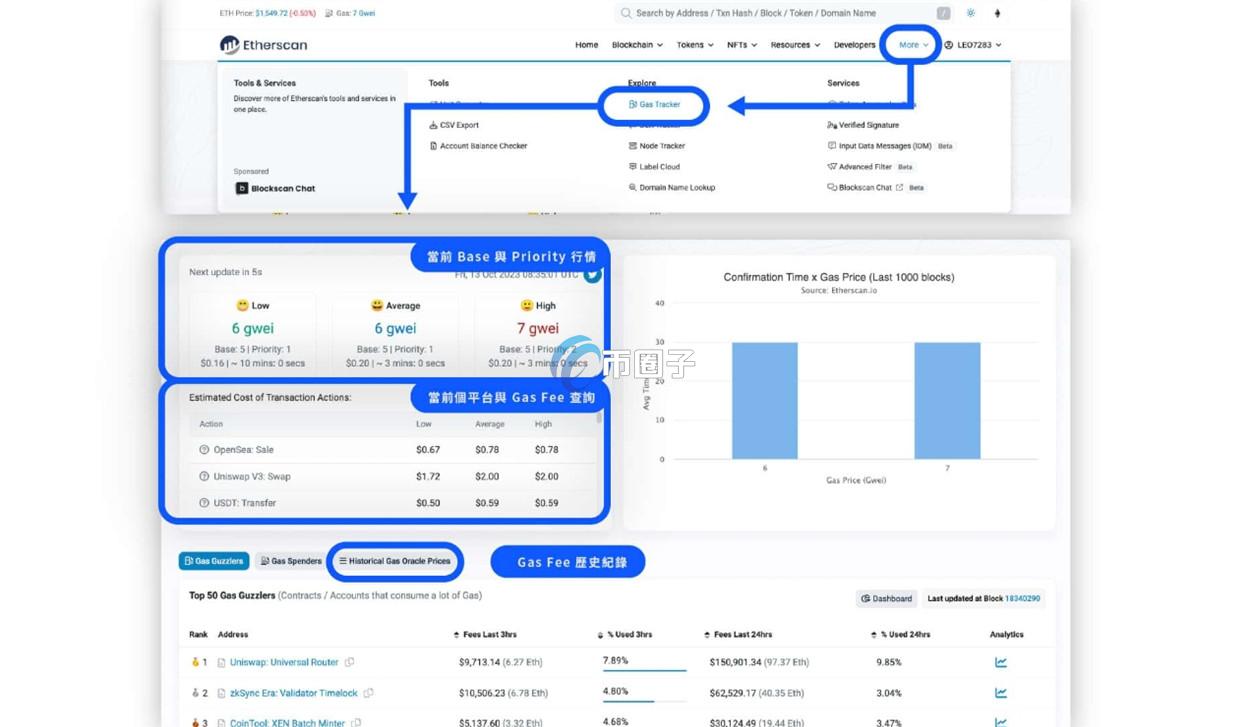This screenshot has height=727, width=1250.
Task: Click the Etherscan logo
Action: [263, 45]
